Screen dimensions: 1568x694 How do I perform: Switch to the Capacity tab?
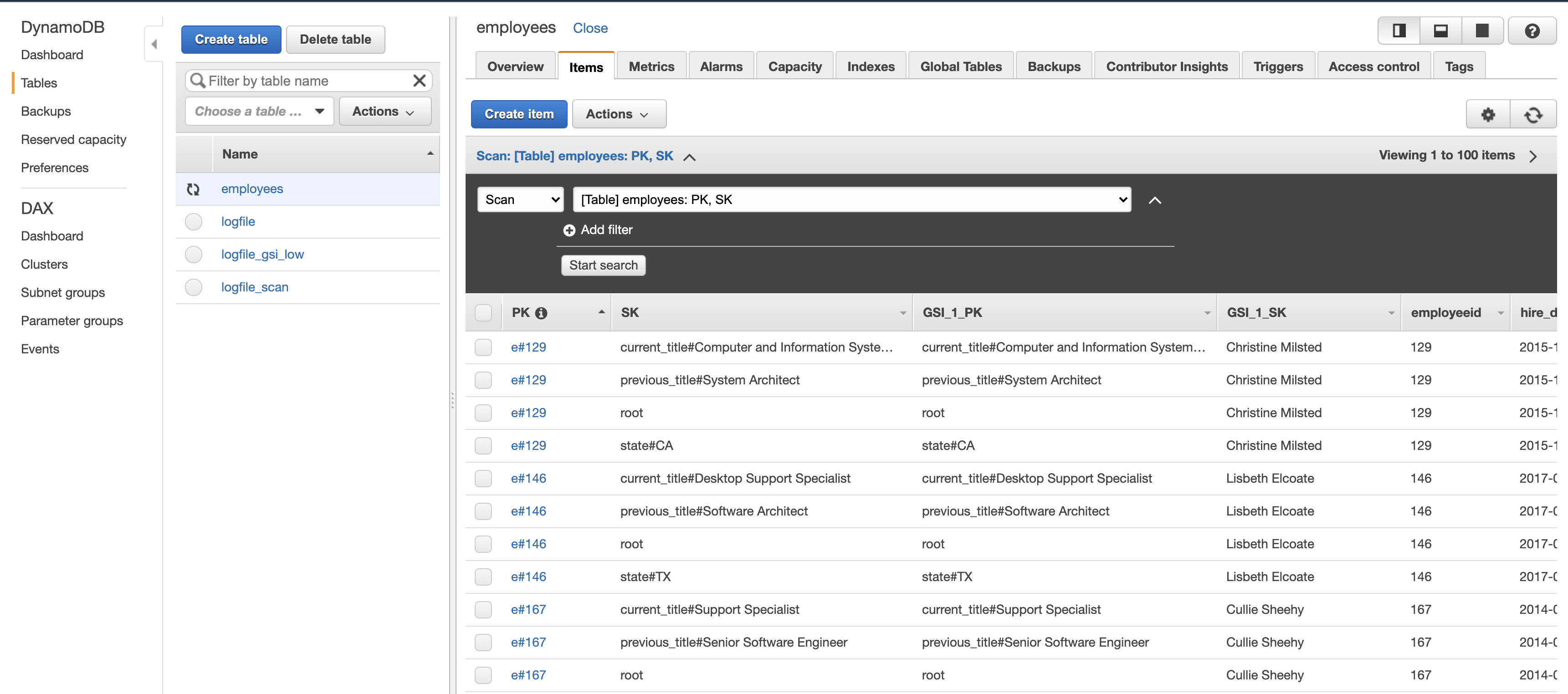pos(794,67)
